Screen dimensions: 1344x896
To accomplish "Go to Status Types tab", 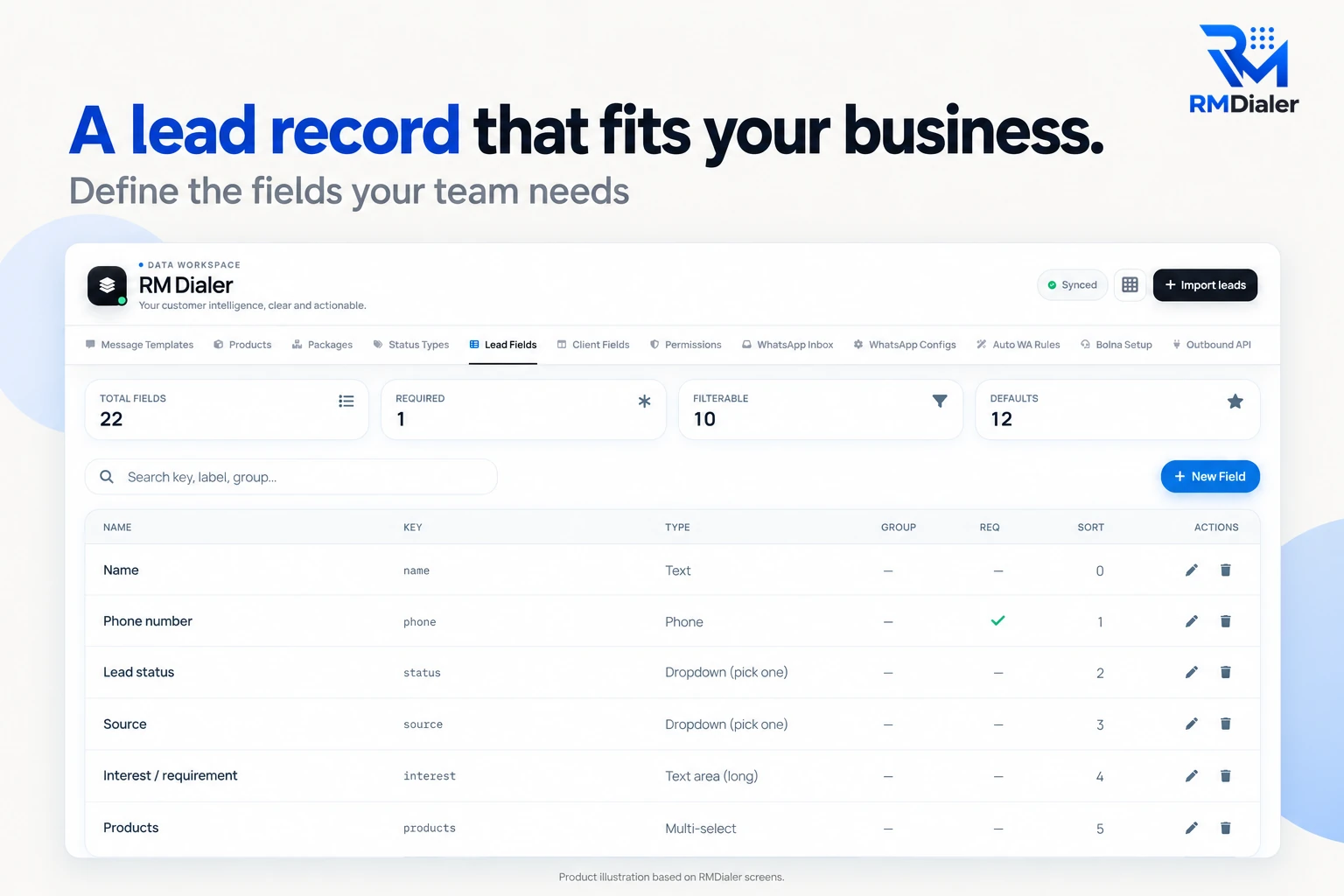I will click(410, 345).
